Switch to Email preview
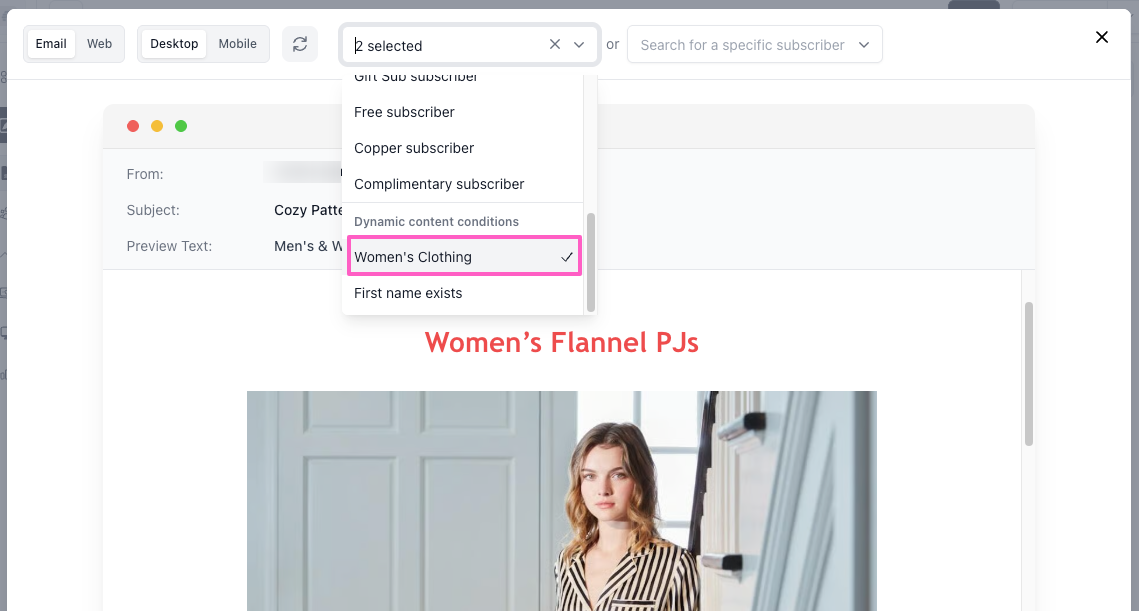This screenshot has width=1139, height=611. click(51, 44)
